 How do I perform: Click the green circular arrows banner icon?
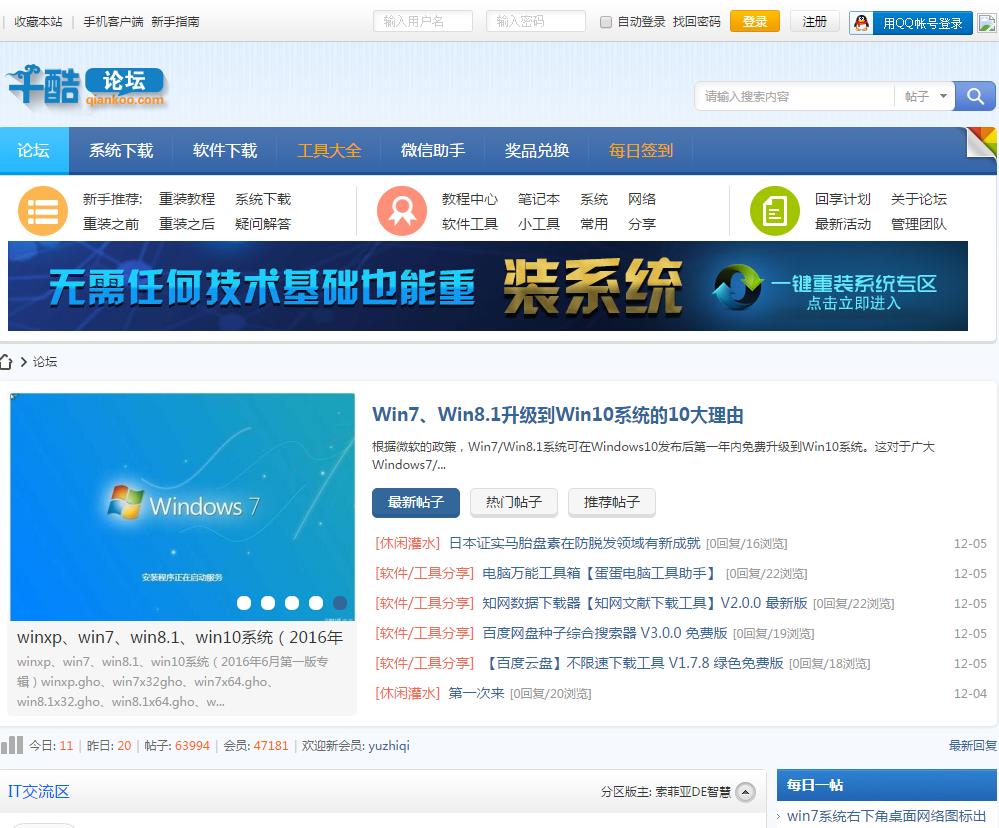tap(738, 287)
